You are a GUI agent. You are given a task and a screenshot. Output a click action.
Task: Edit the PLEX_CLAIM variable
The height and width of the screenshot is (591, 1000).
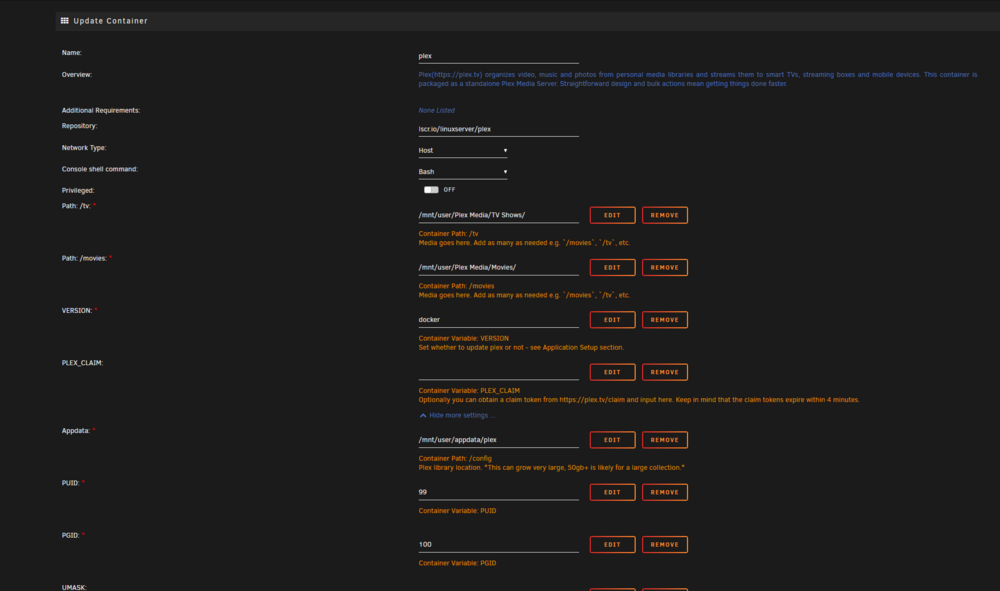612,372
